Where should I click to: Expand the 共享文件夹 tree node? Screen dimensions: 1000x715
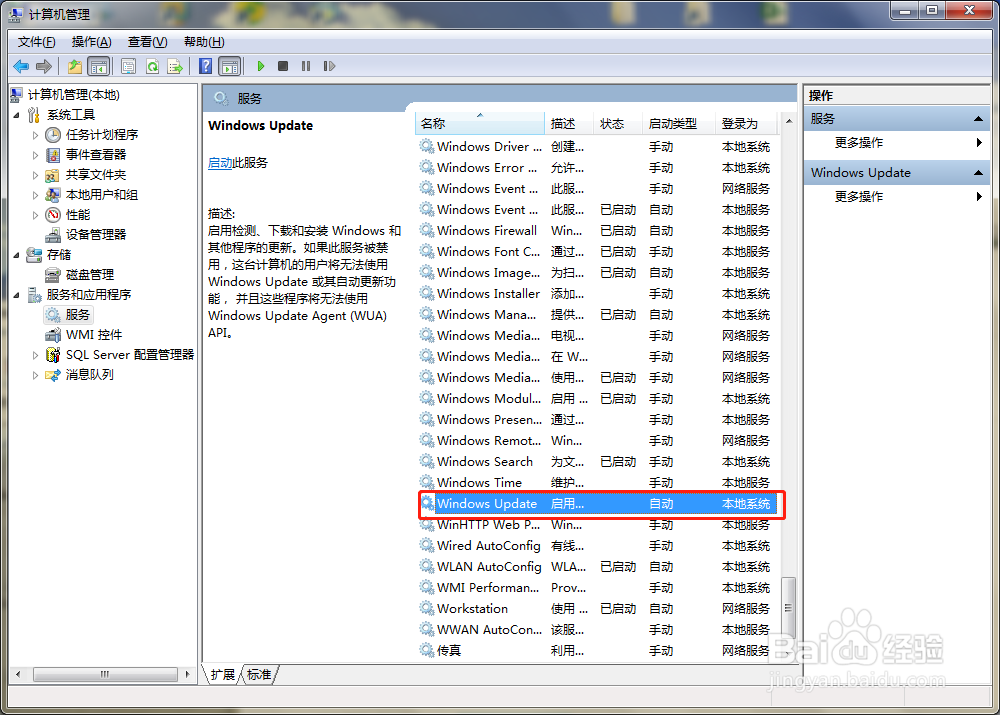pos(35,175)
